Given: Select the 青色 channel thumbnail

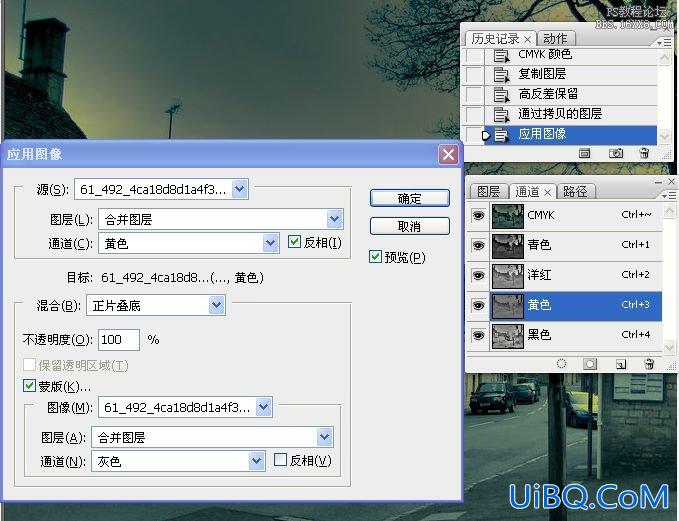Looking at the screenshot, I should (508, 246).
